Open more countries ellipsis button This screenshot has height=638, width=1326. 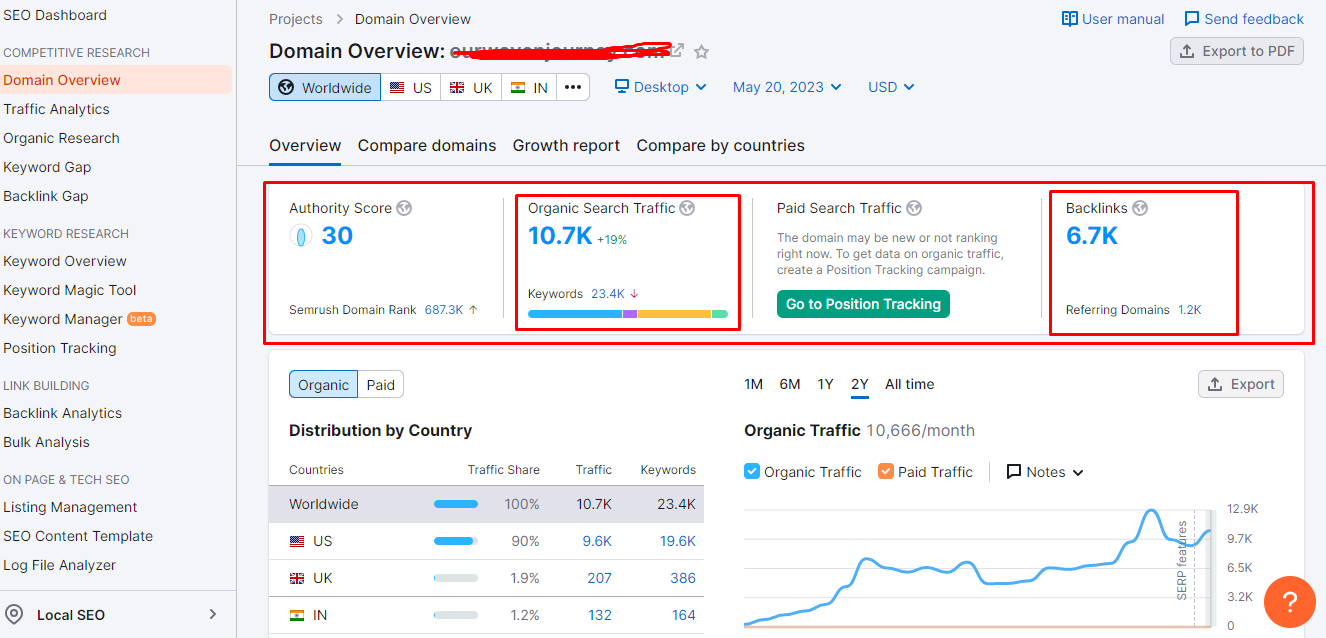(x=573, y=87)
